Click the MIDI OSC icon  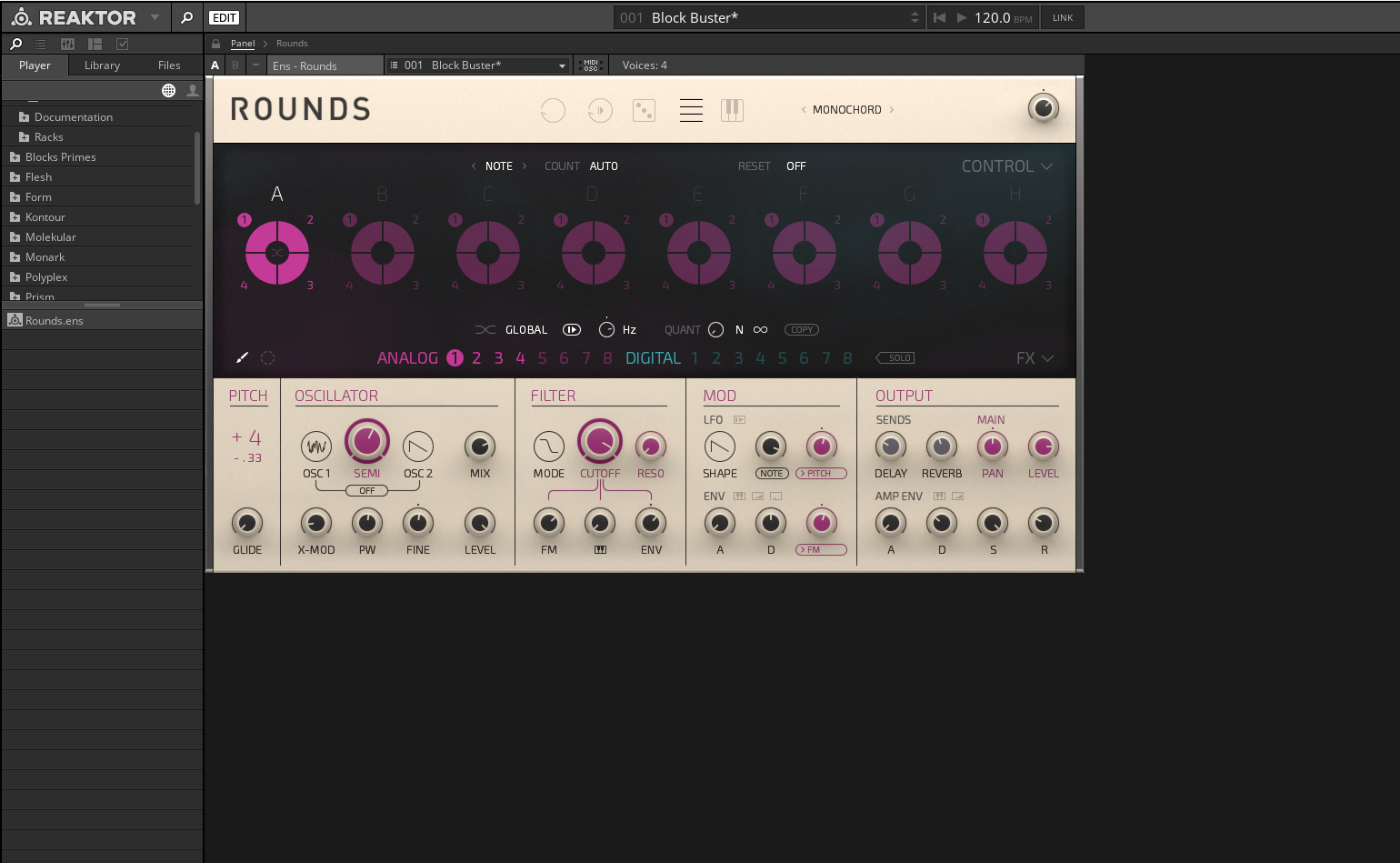[591, 65]
